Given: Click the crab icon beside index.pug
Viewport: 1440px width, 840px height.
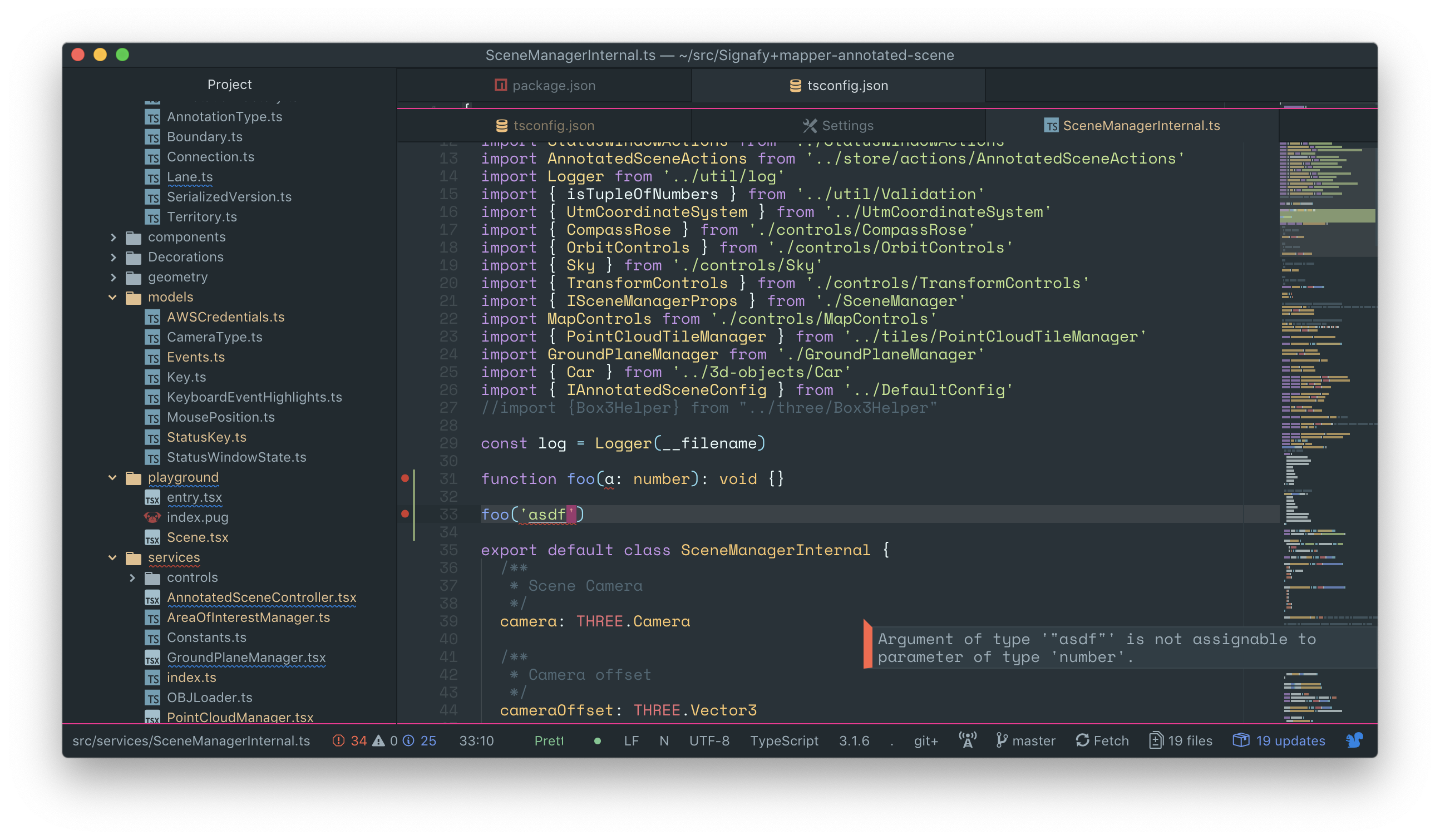Looking at the screenshot, I should 151,518.
